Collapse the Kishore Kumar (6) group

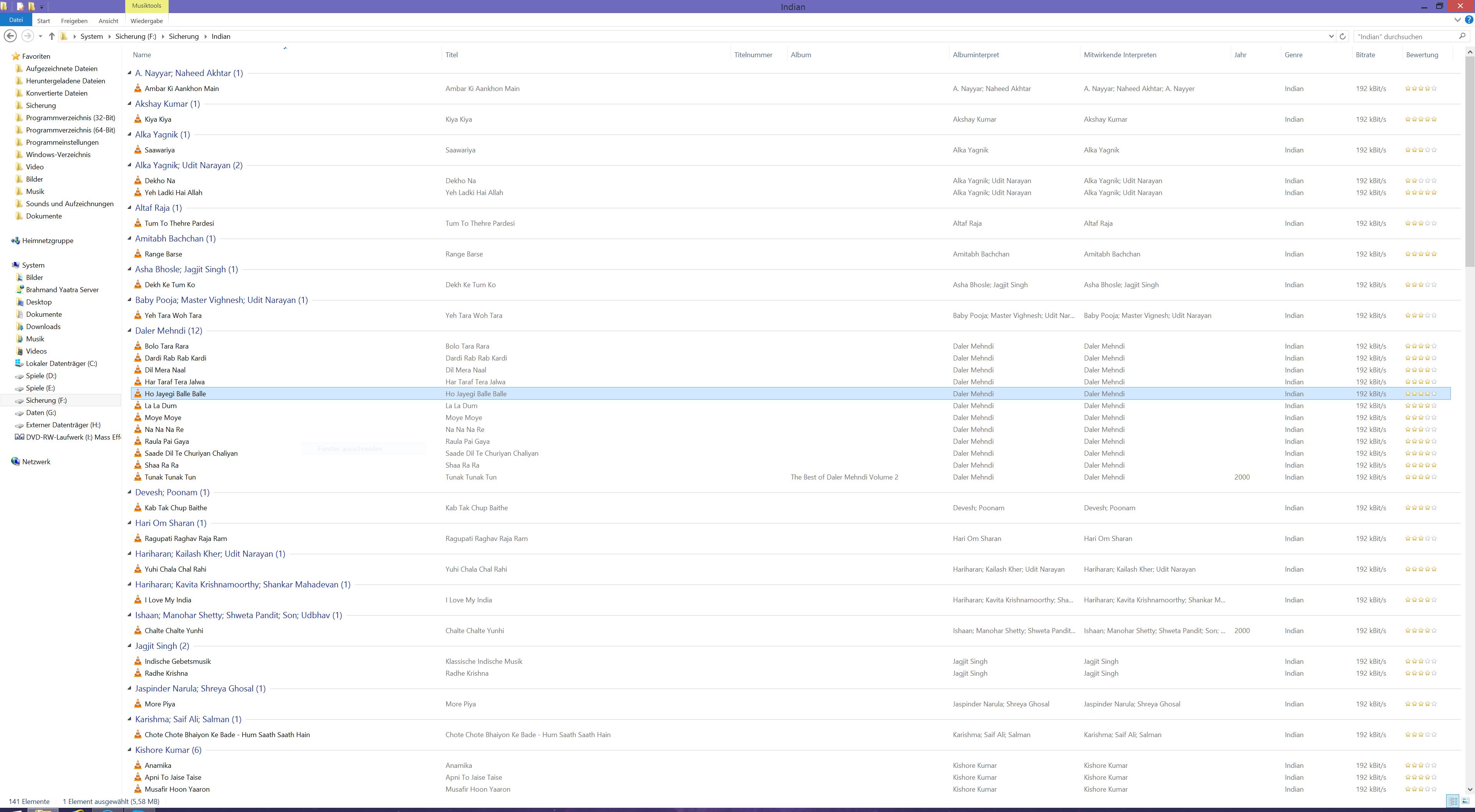click(129, 750)
